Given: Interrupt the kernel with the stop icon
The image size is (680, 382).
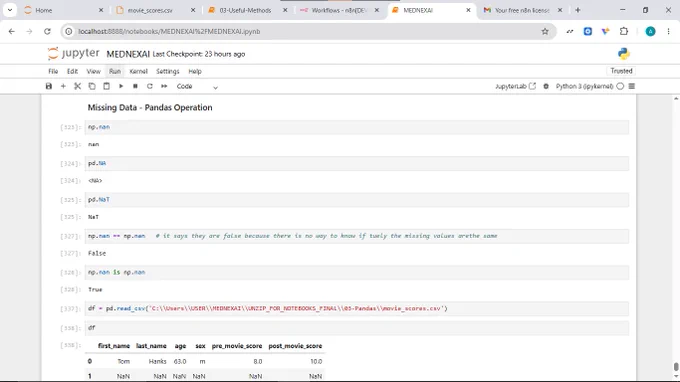Looking at the screenshot, I should point(135,86).
